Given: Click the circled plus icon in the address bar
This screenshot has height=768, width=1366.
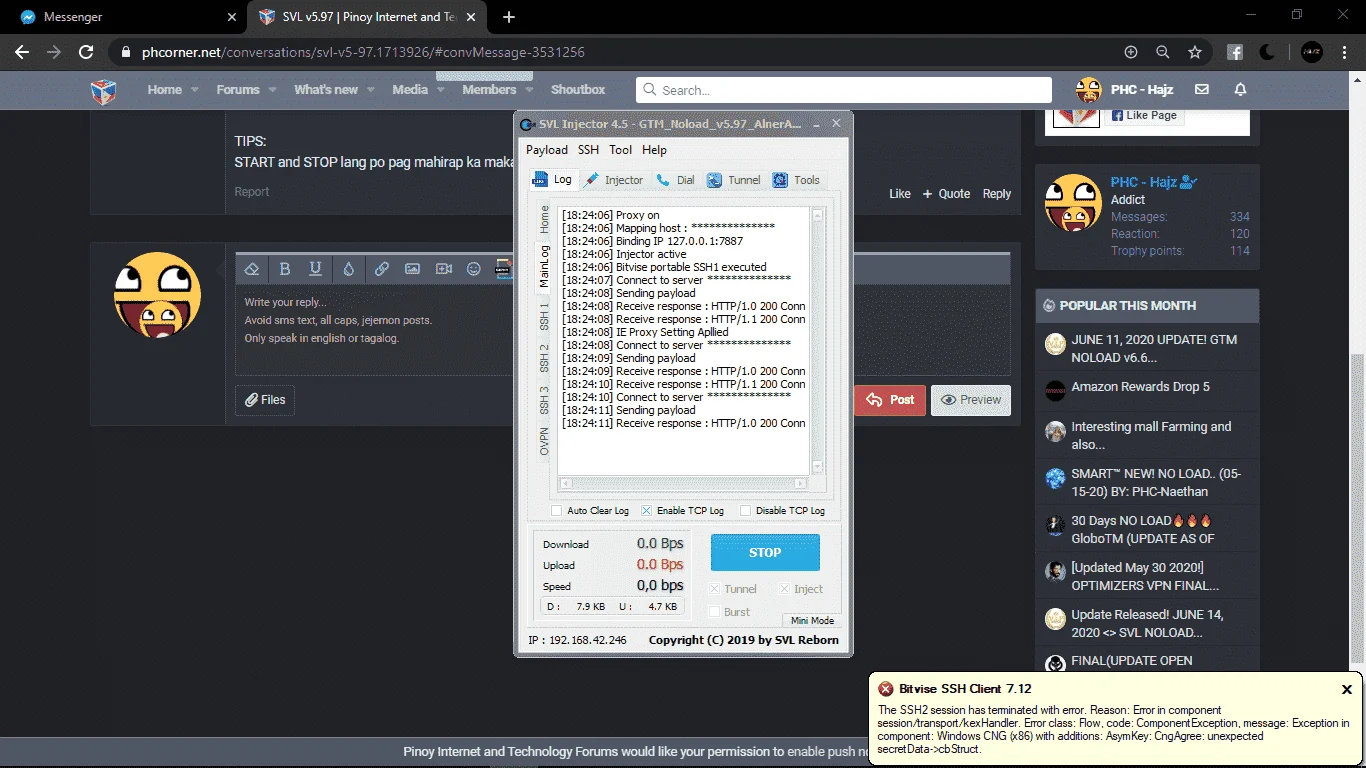Looking at the screenshot, I should [x=1131, y=52].
